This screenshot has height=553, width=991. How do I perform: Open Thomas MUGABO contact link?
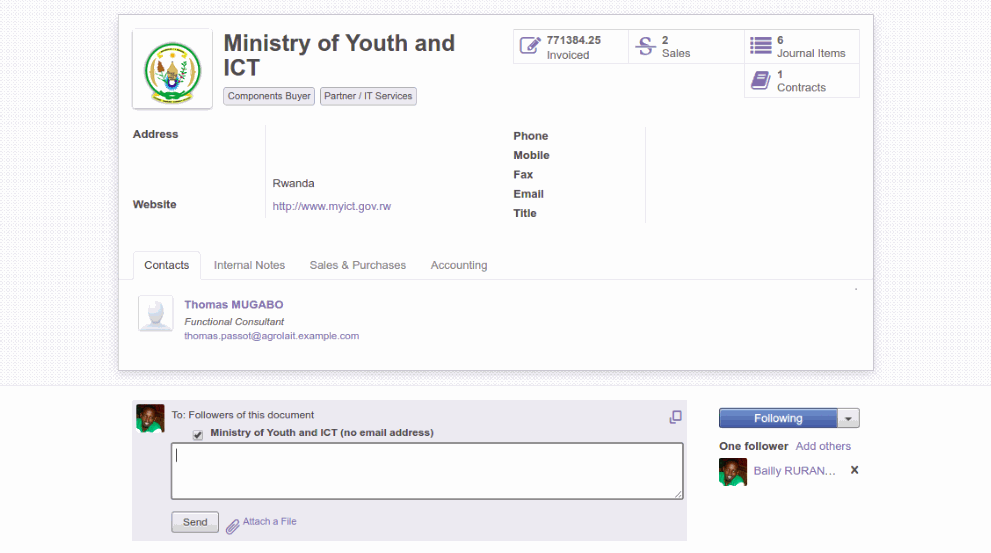tap(234, 305)
